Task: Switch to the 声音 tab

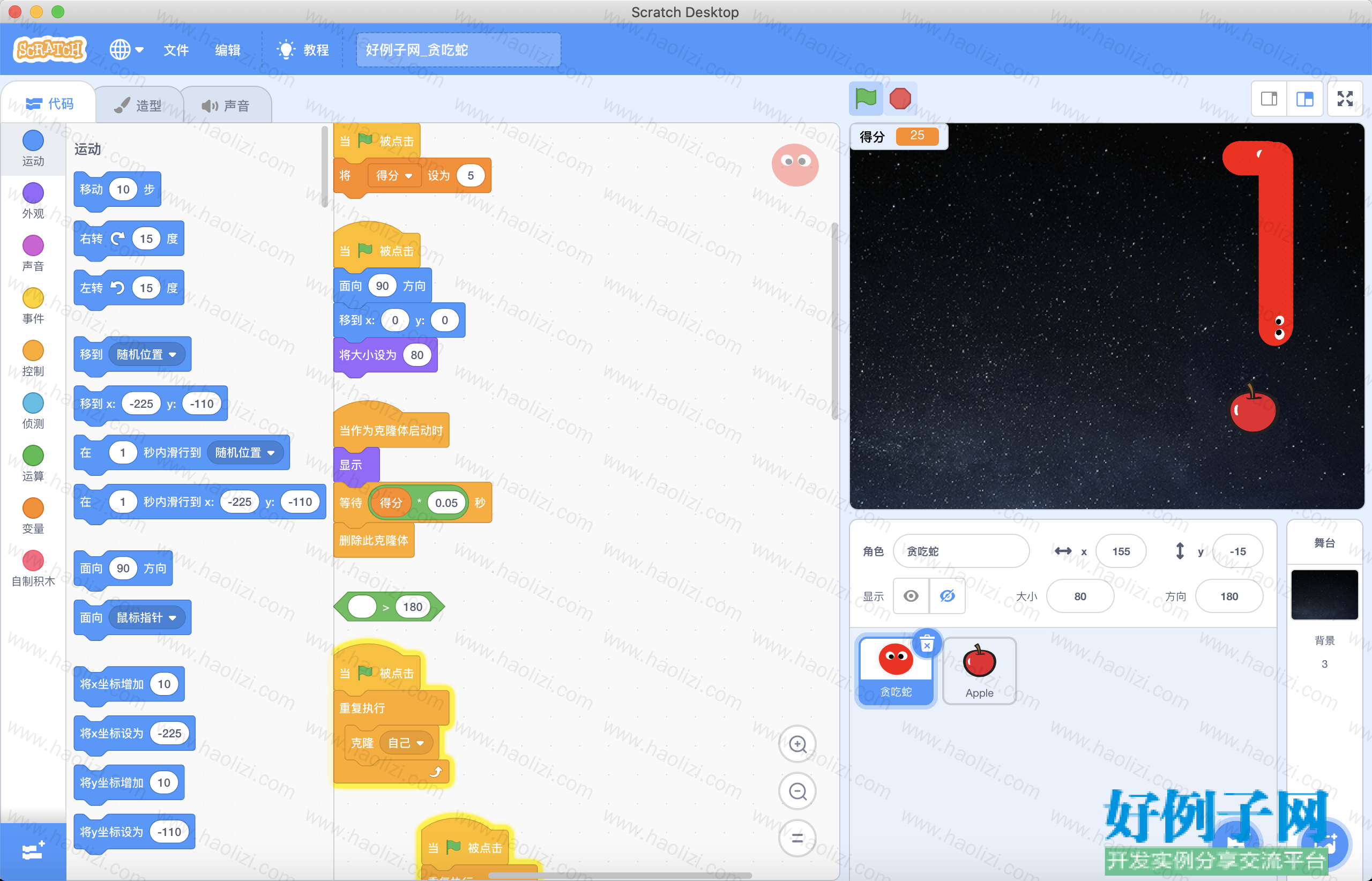Action: point(226,105)
